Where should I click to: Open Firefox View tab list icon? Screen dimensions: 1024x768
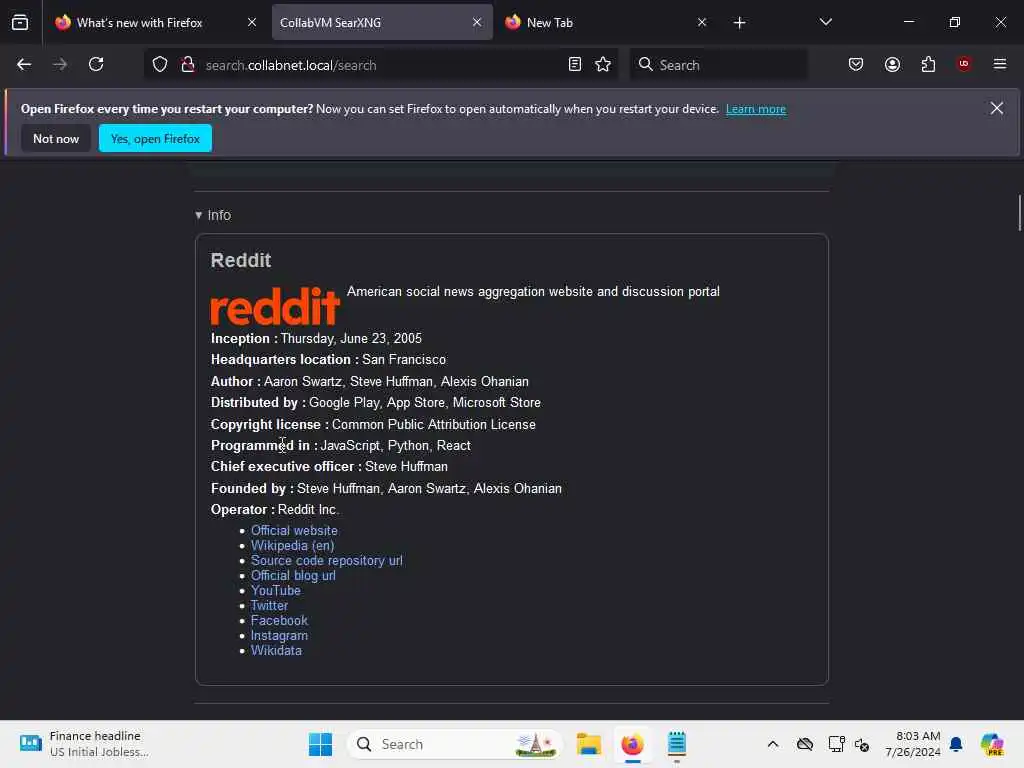20,23
